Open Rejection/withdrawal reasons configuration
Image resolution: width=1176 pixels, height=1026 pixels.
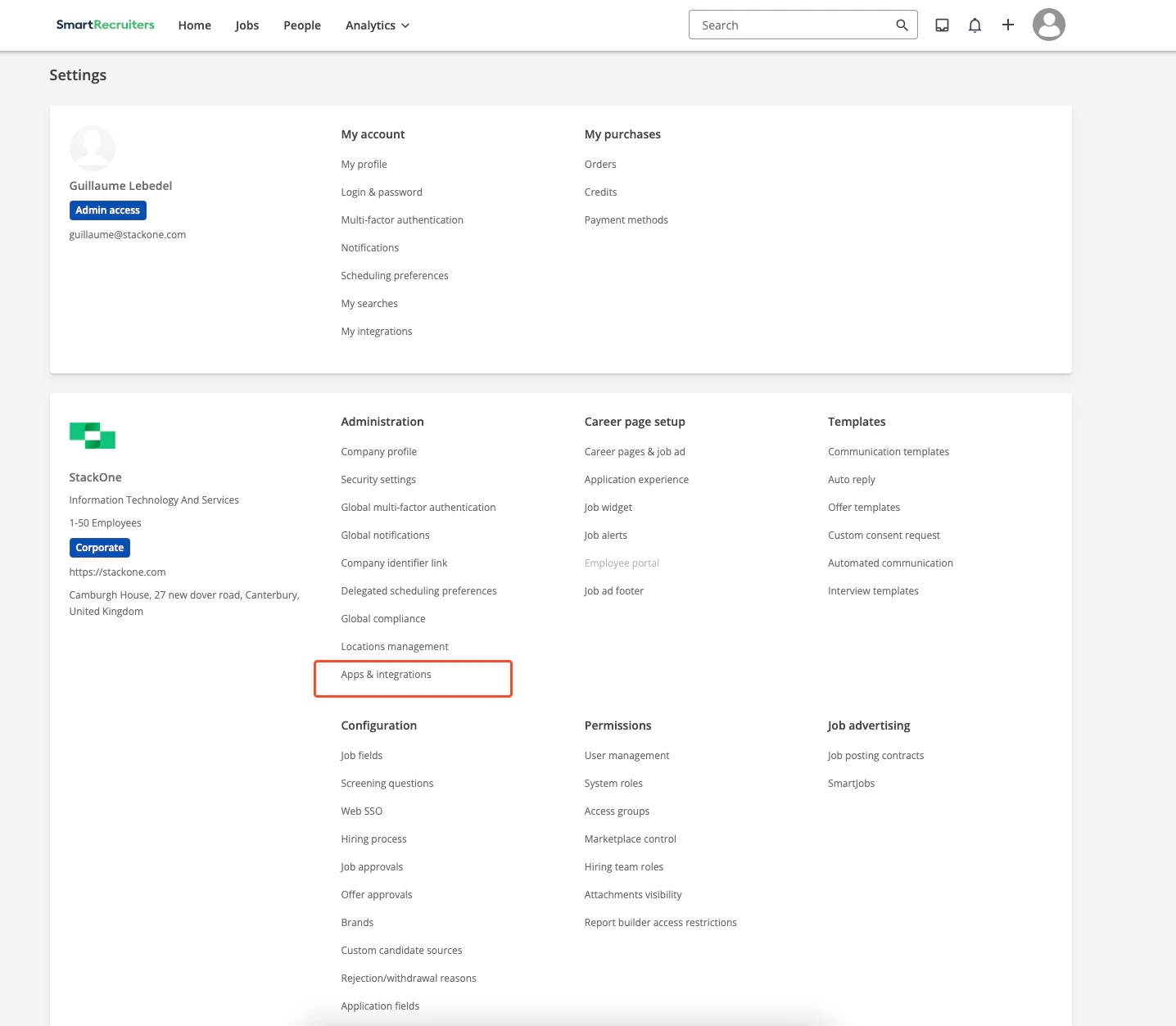tap(408, 978)
